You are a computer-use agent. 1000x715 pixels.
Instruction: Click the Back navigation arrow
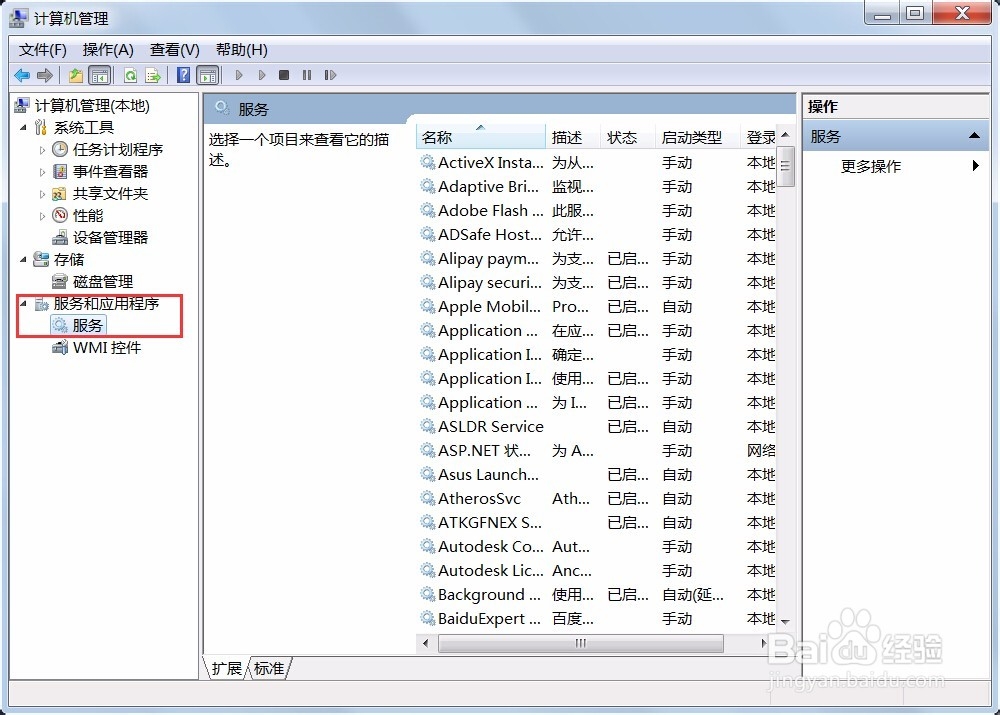22,74
